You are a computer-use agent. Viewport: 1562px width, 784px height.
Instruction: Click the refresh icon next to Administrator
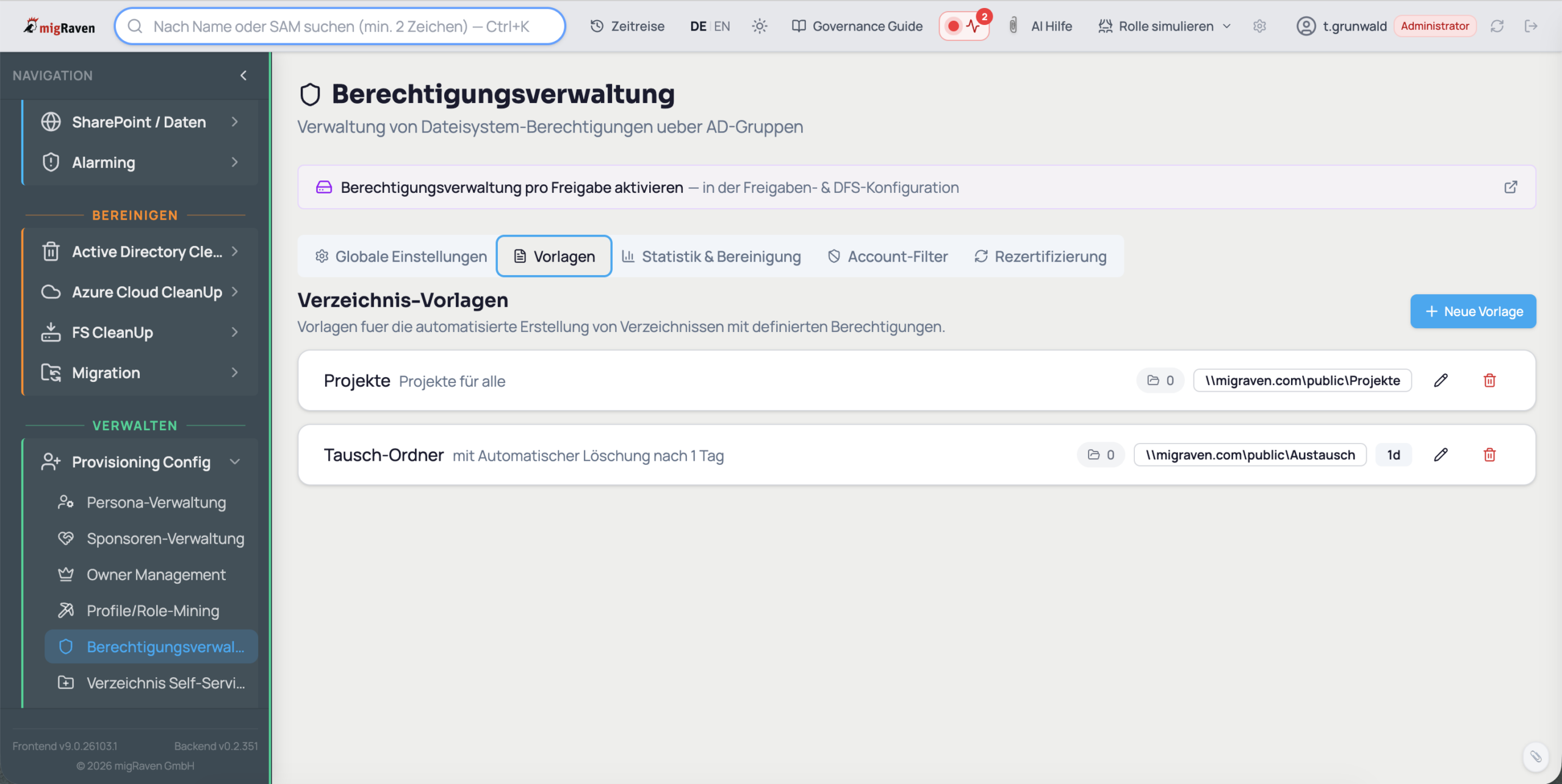(x=1497, y=26)
